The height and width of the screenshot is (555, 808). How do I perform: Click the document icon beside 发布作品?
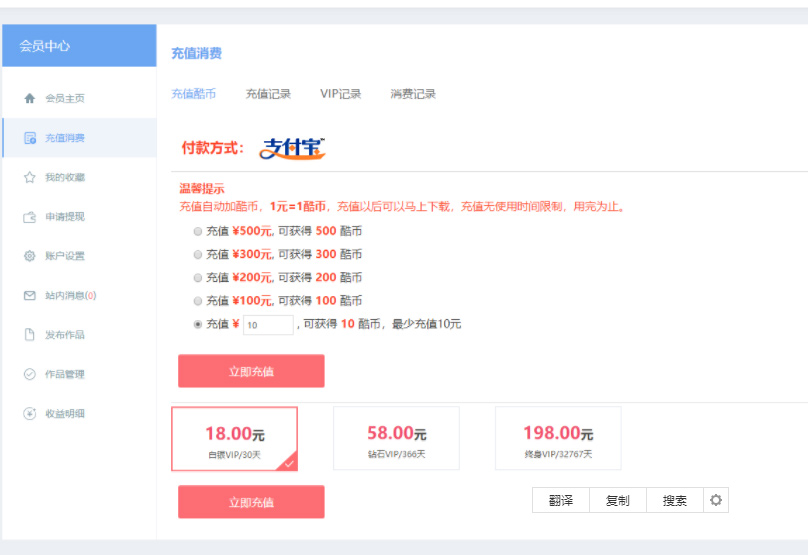pyautogui.click(x=30, y=335)
